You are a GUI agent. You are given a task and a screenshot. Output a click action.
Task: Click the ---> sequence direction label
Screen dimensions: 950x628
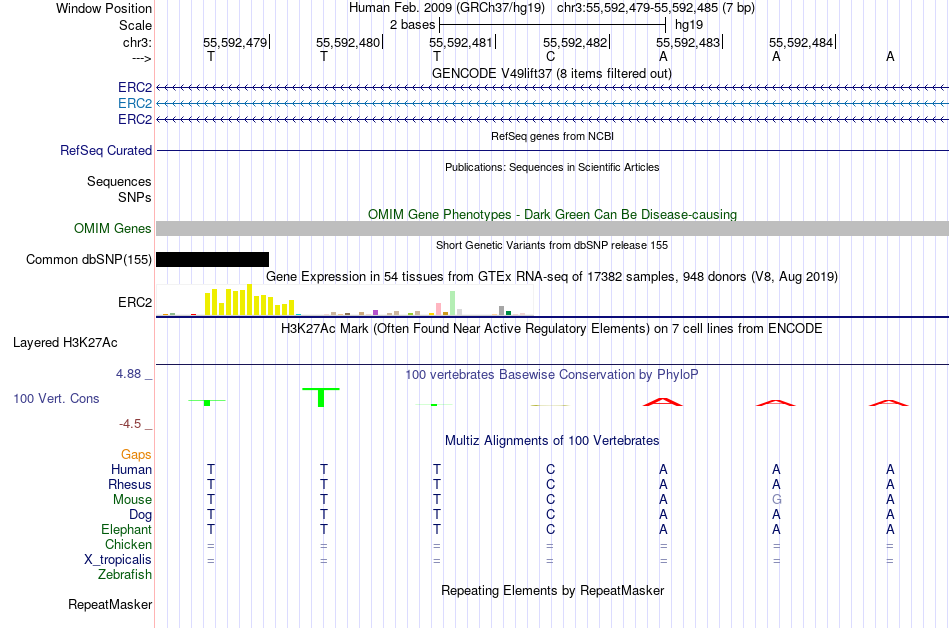tap(141, 58)
